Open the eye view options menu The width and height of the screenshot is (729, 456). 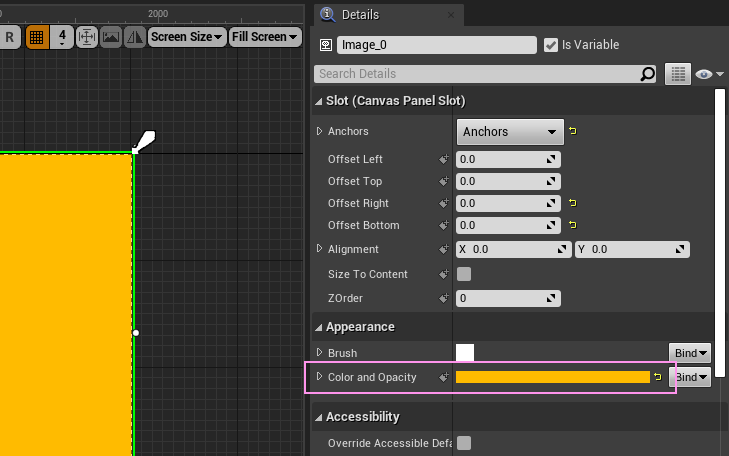click(709, 74)
